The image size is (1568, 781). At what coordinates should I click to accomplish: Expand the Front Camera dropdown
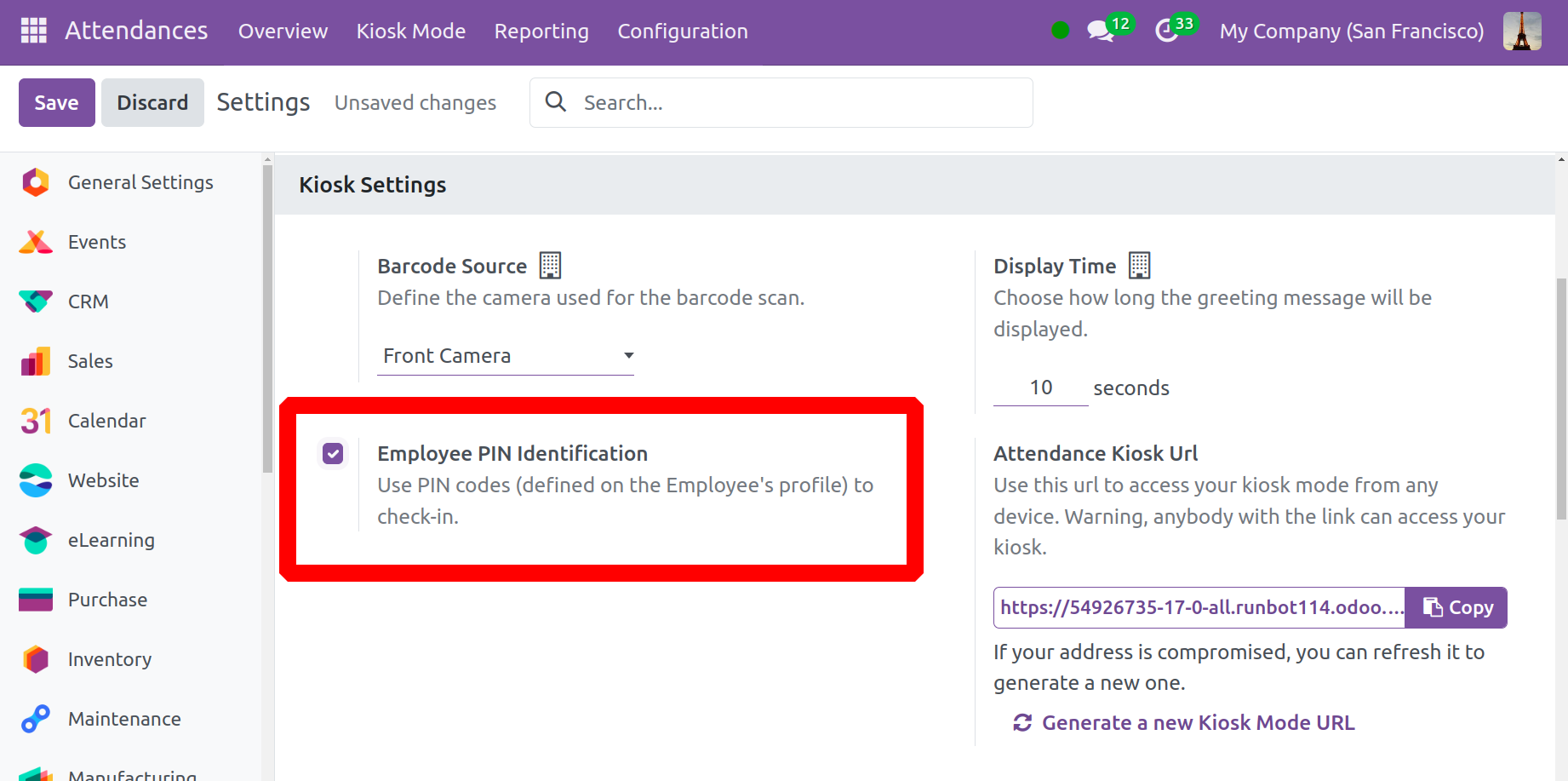pyautogui.click(x=506, y=356)
